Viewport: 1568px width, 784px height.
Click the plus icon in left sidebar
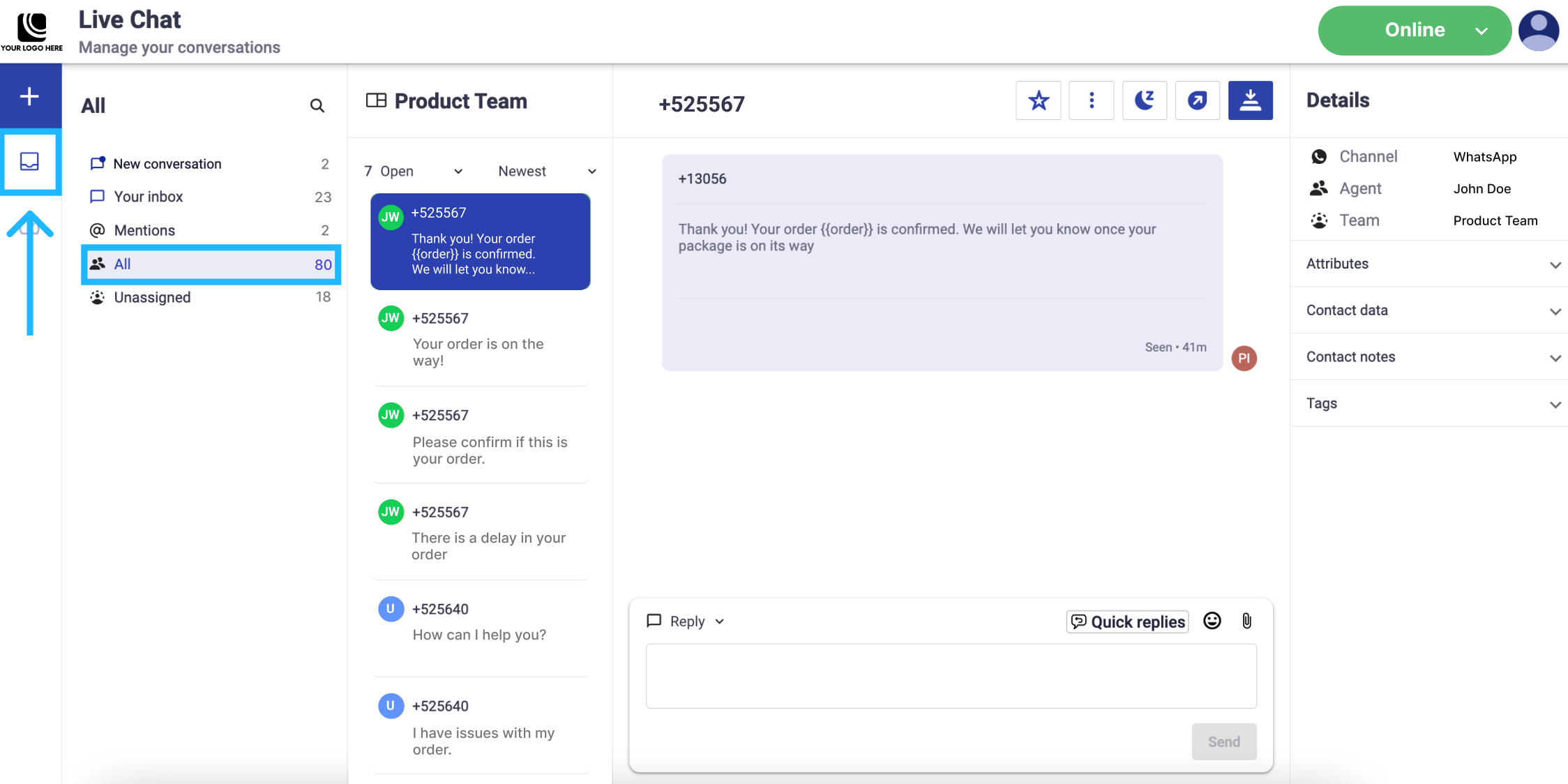[29, 96]
